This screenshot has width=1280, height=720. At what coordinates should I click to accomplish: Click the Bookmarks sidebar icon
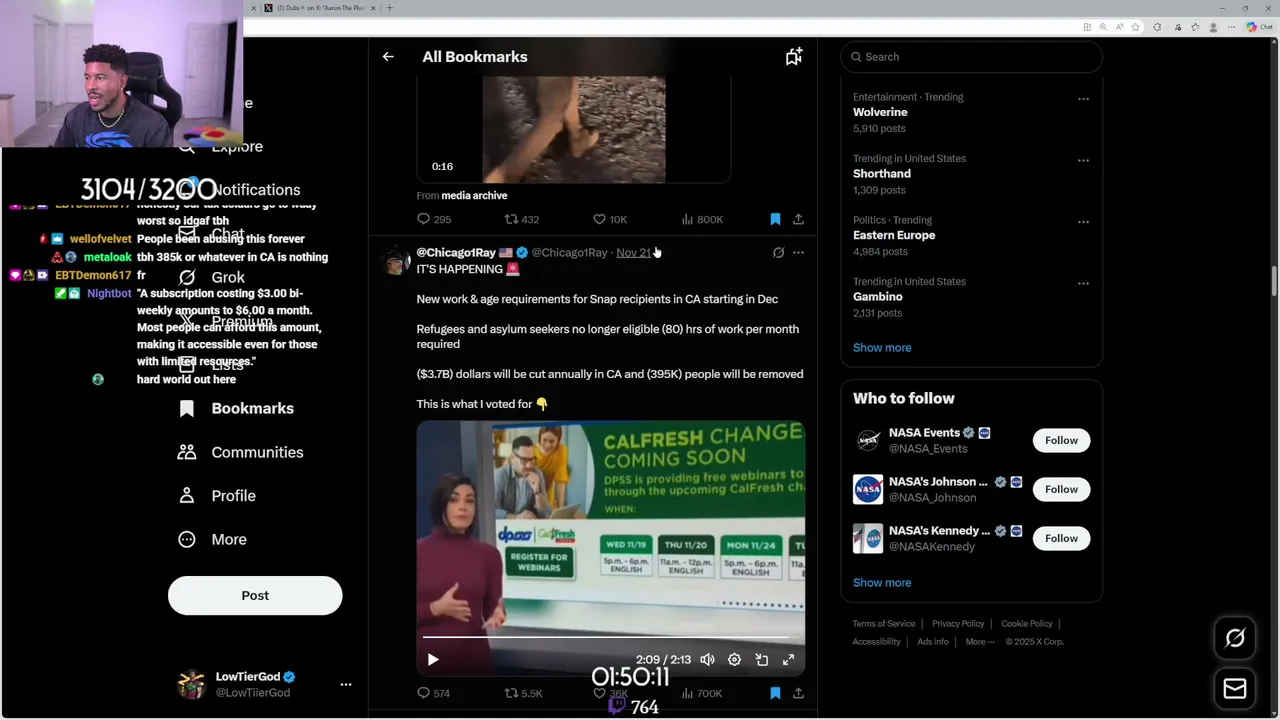(187, 408)
